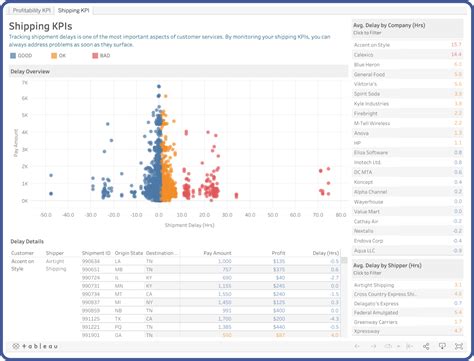Select Firebright in company list
Viewport: 474px width, 361px height.
pos(408,113)
